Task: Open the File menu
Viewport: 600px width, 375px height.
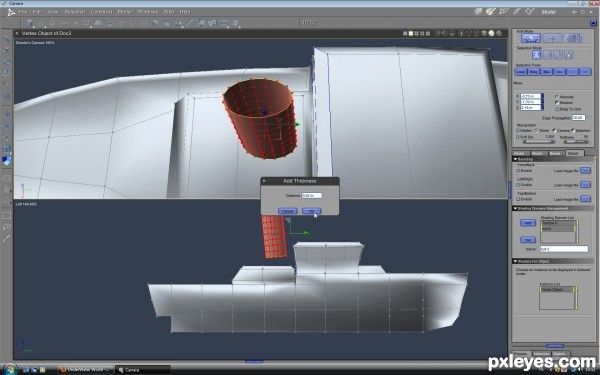Action: coord(23,12)
